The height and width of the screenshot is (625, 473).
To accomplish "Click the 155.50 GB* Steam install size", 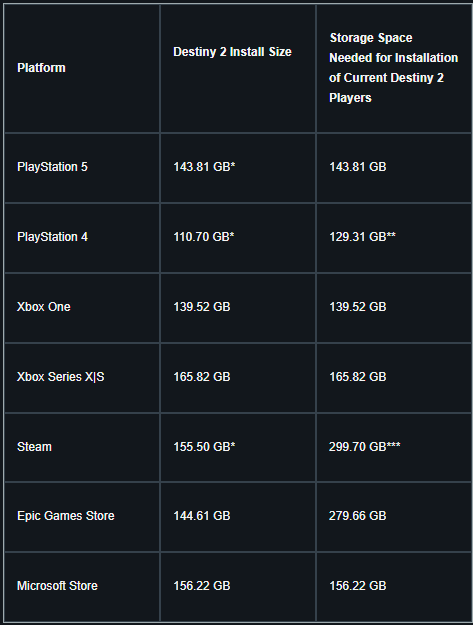I will (204, 447).
